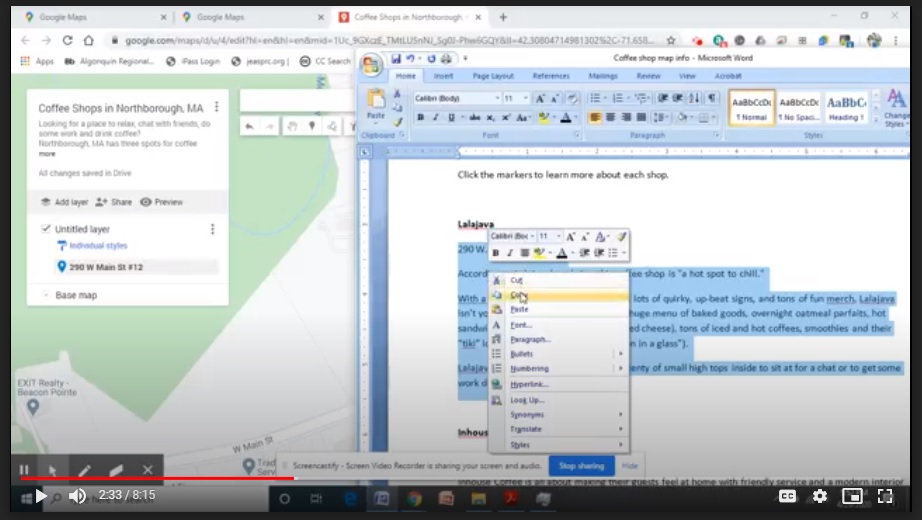Toggle Bold in Word's ribbon Font group
Screen dimensions: 922x520
point(421,117)
